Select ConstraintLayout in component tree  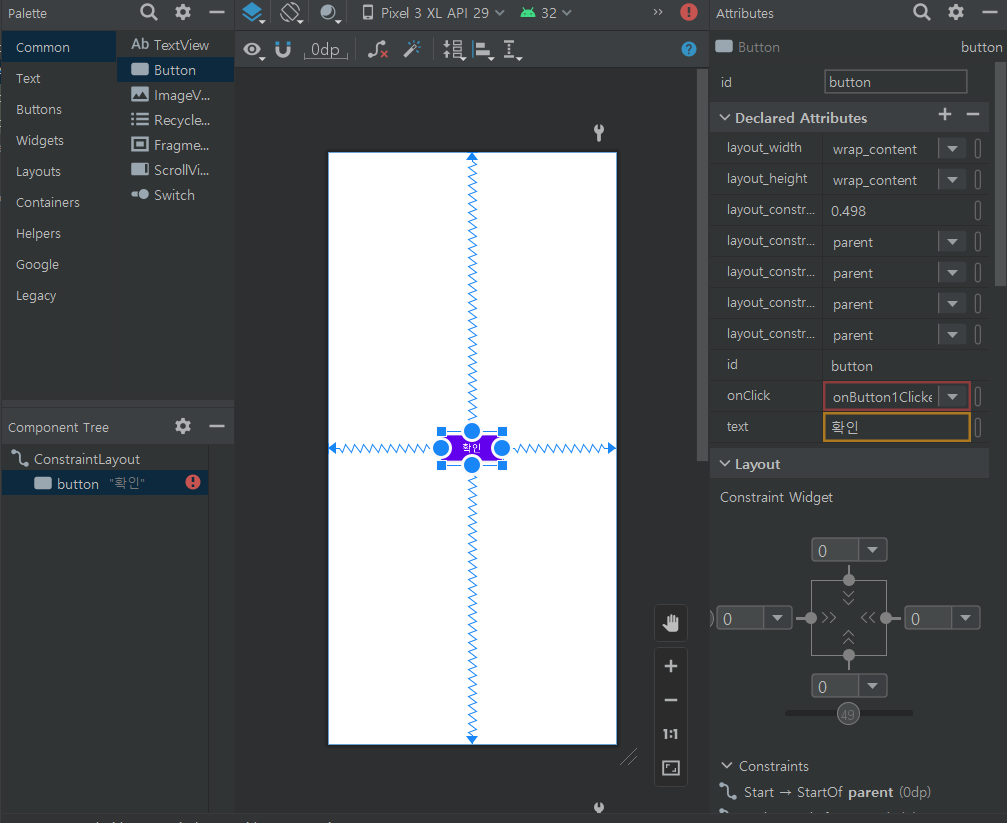[105, 459]
